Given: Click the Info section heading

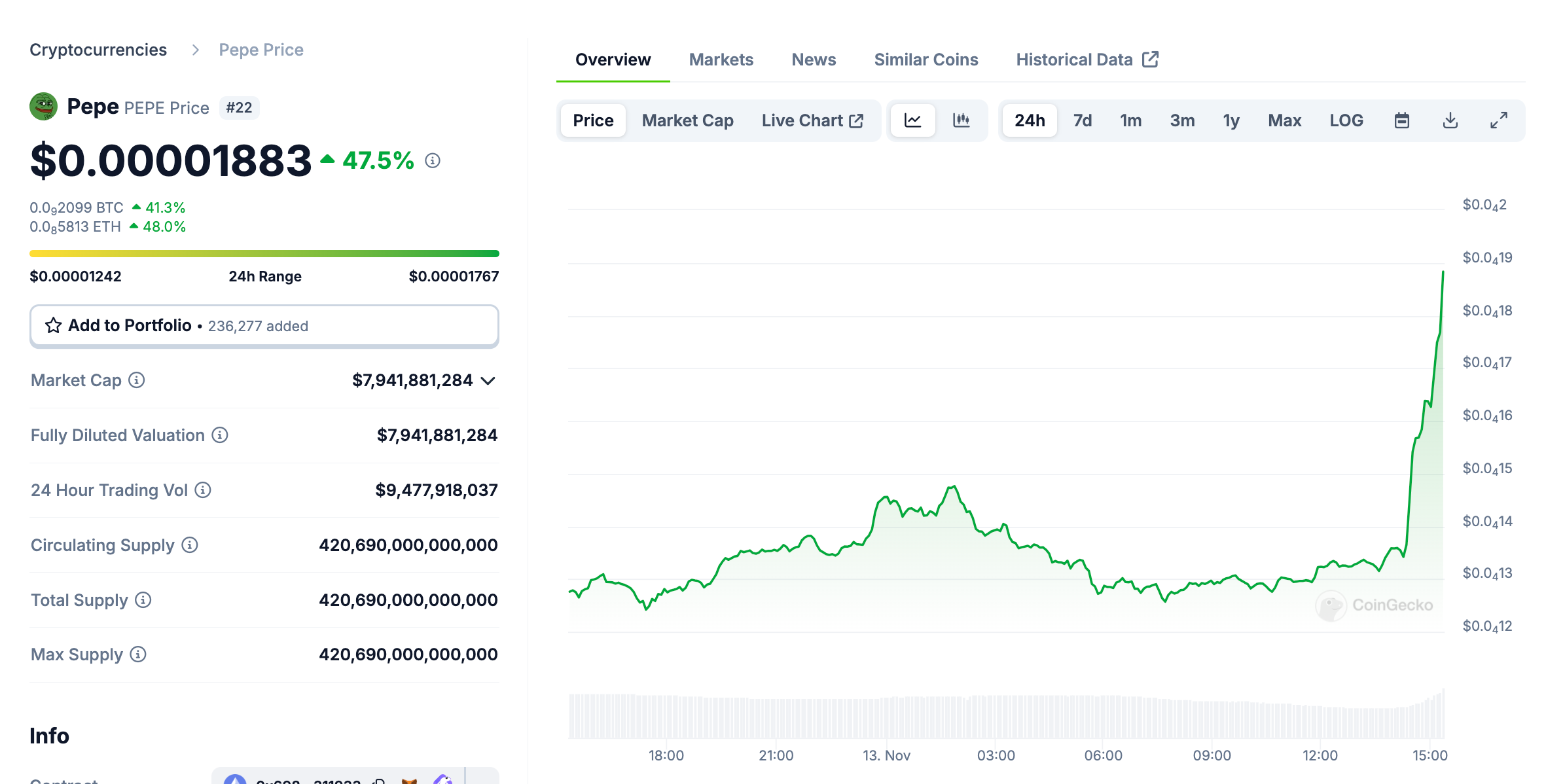Looking at the screenshot, I should coord(49,736).
